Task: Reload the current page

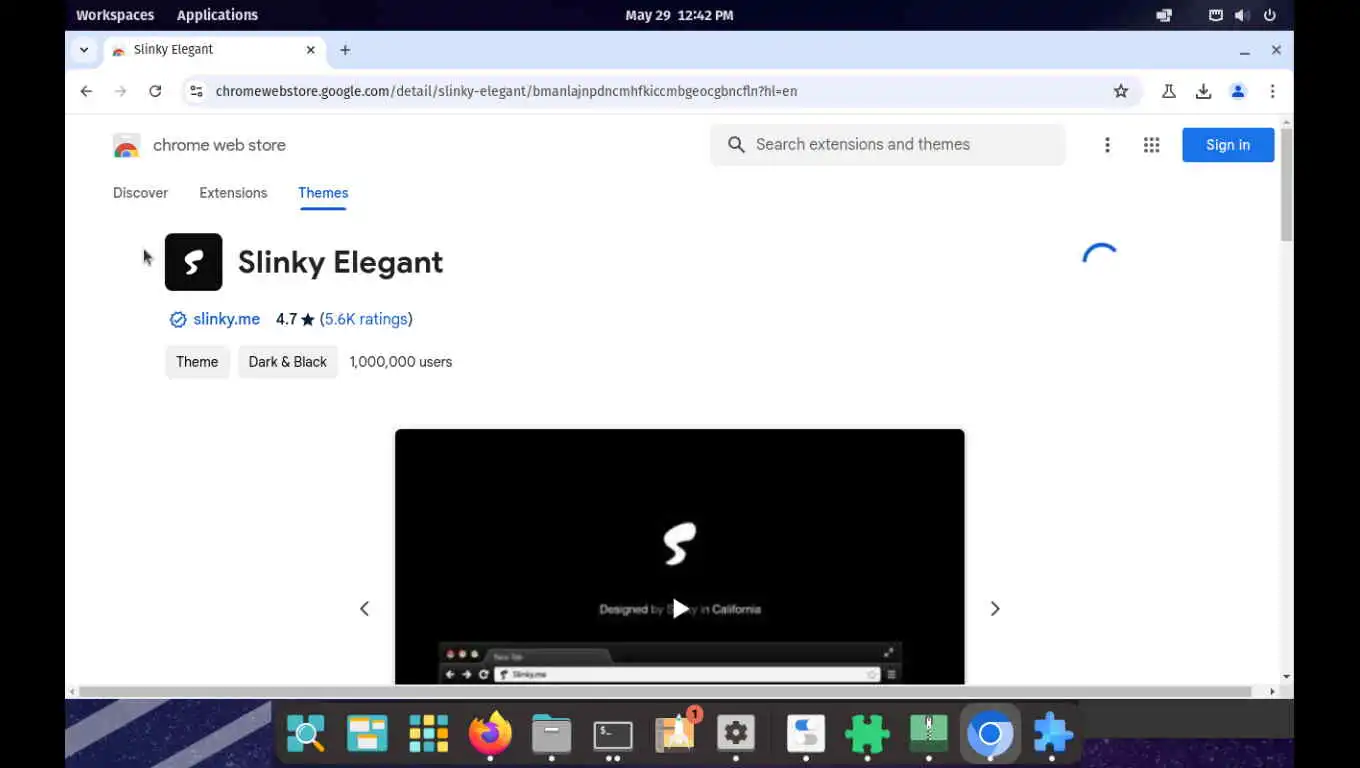Action: (x=155, y=91)
